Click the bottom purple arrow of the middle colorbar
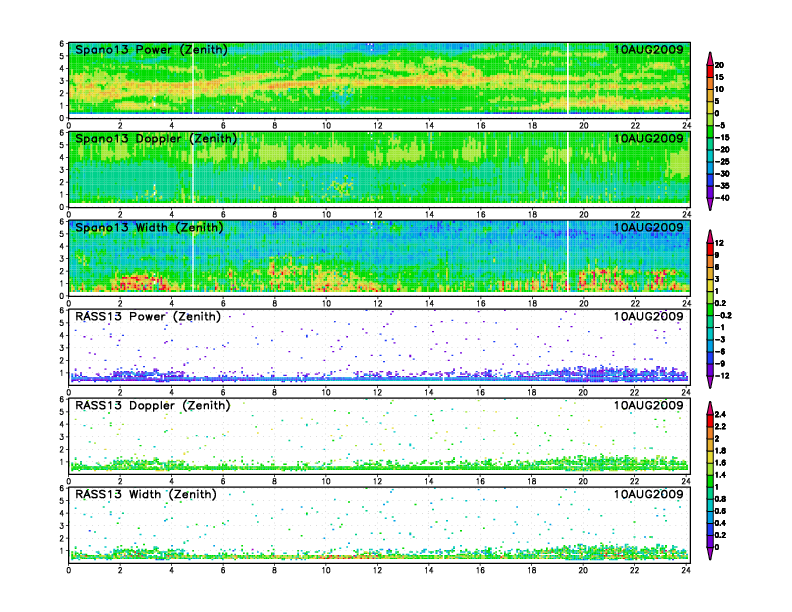The image size is (792, 612). [x=710, y=382]
